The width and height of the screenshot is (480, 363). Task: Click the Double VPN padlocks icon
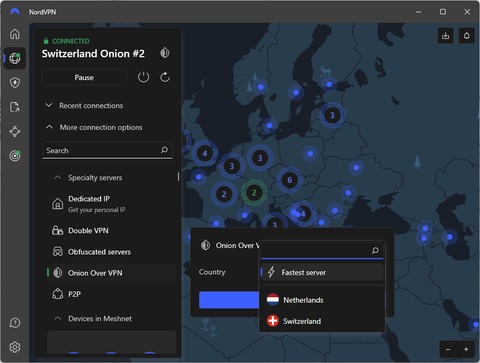(57, 230)
